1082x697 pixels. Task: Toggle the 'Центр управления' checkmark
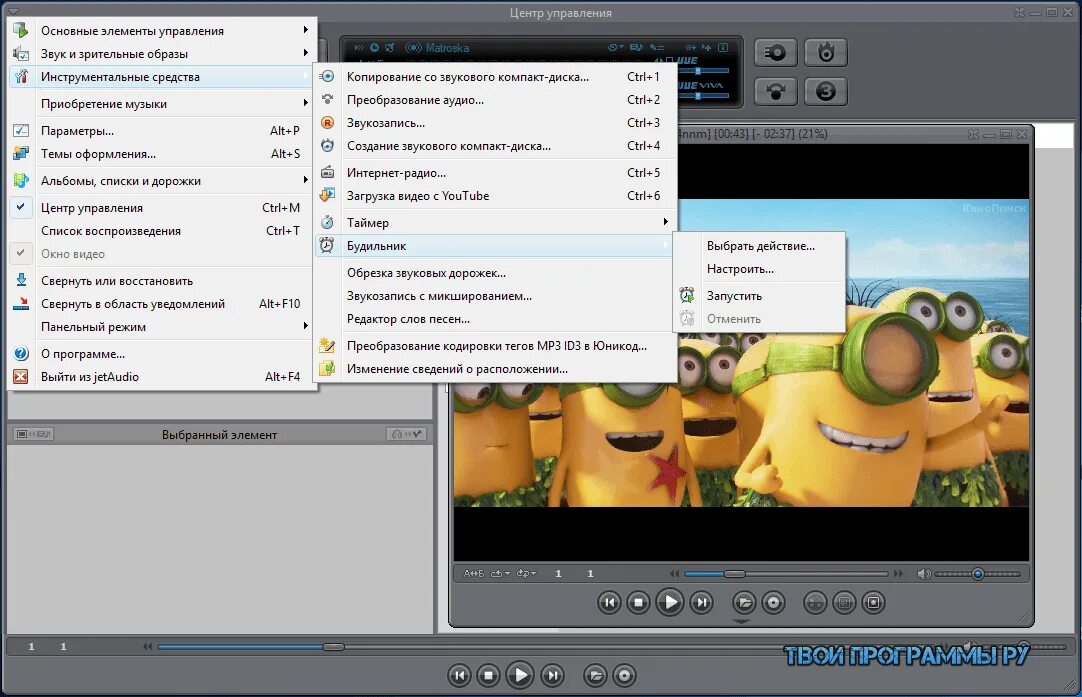(x=21, y=207)
